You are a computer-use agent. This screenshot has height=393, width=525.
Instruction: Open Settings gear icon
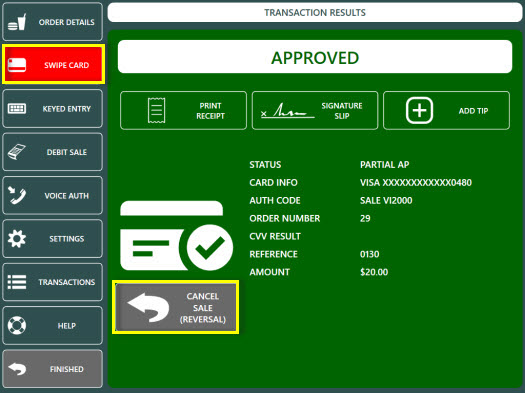point(17,239)
